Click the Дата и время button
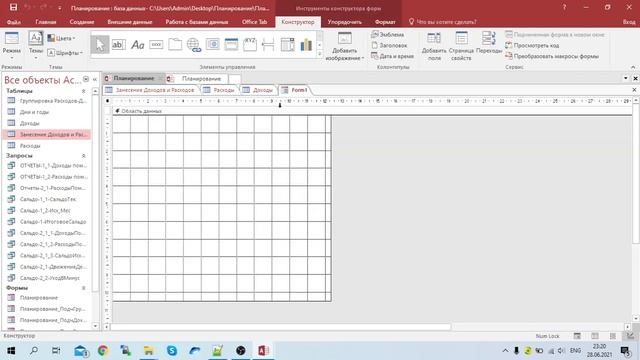This screenshot has height=360, width=640. point(393,56)
